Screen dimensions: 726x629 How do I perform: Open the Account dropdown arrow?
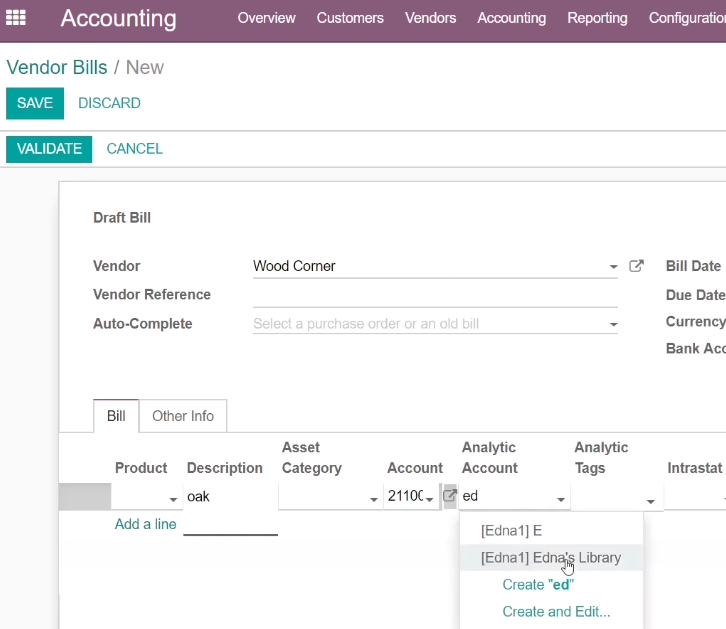pos(429,499)
